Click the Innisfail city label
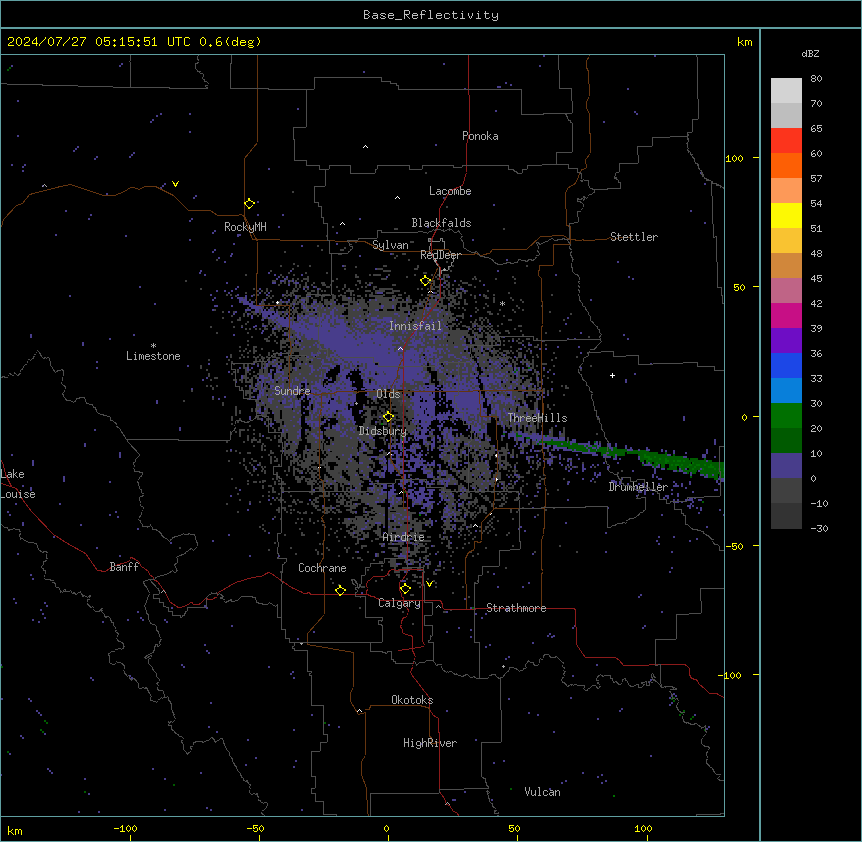The image size is (862, 842). tap(415, 326)
